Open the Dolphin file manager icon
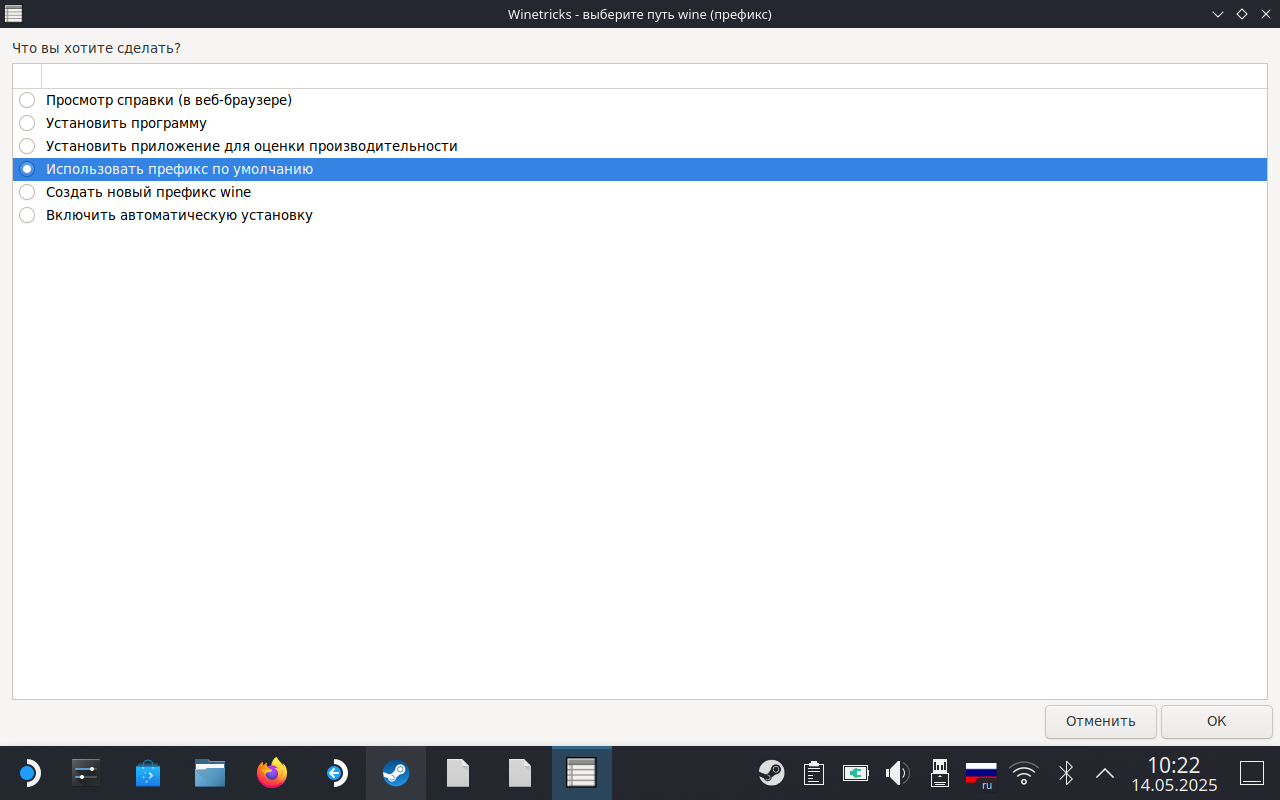 [x=210, y=773]
